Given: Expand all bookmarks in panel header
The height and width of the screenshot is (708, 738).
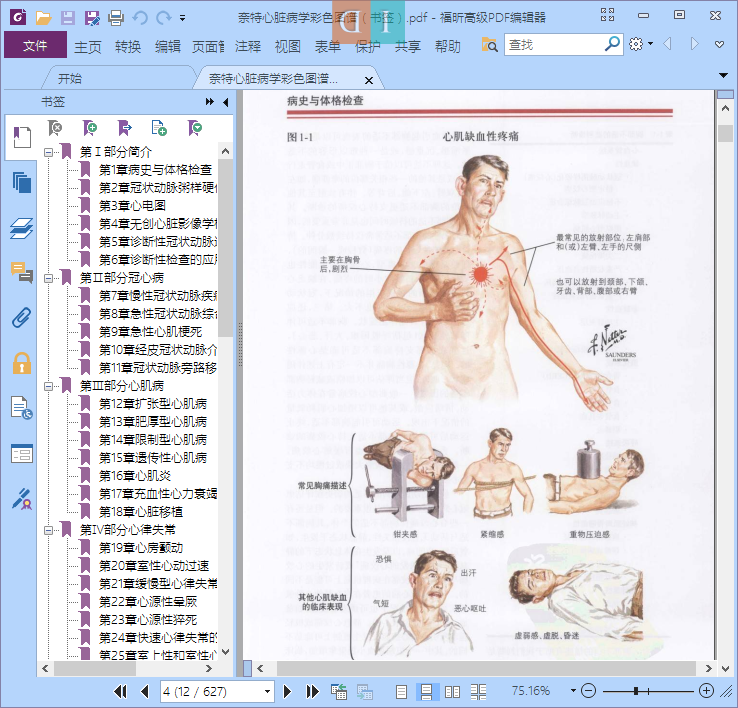Looking at the screenshot, I should coord(210,102).
